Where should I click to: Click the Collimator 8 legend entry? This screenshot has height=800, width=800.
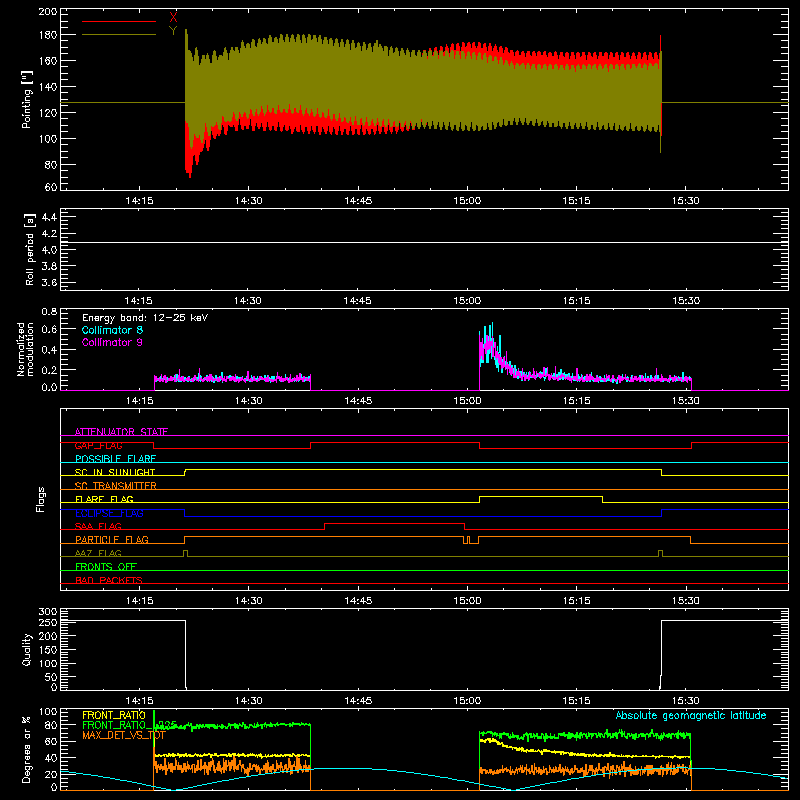[112, 330]
